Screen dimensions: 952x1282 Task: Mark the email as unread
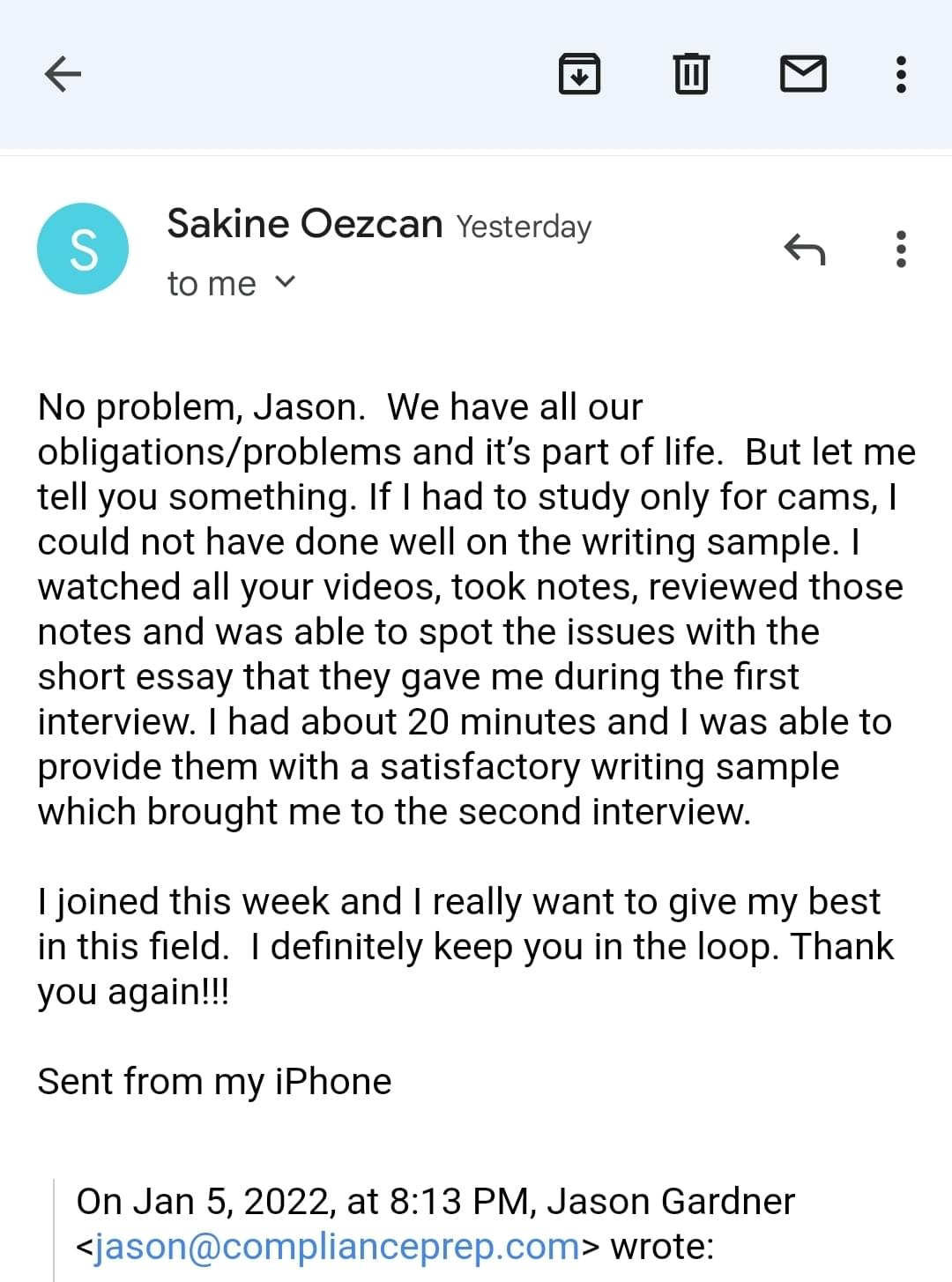click(803, 74)
